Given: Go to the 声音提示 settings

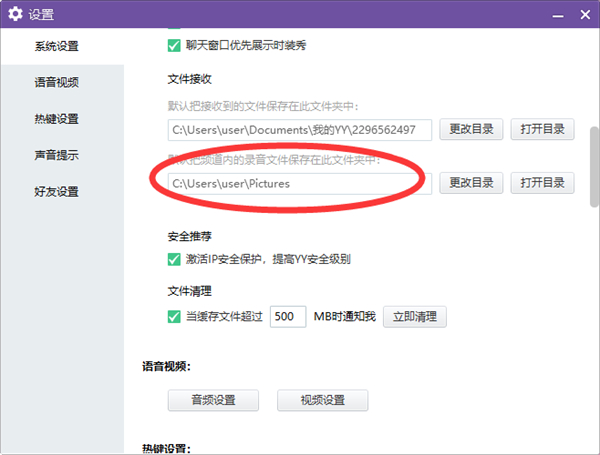Looking at the screenshot, I should [56, 155].
